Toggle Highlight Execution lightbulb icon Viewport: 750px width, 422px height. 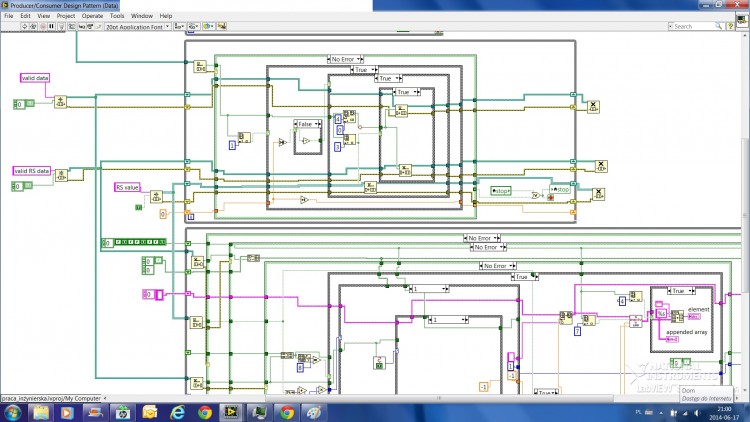click(x=61, y=27)
